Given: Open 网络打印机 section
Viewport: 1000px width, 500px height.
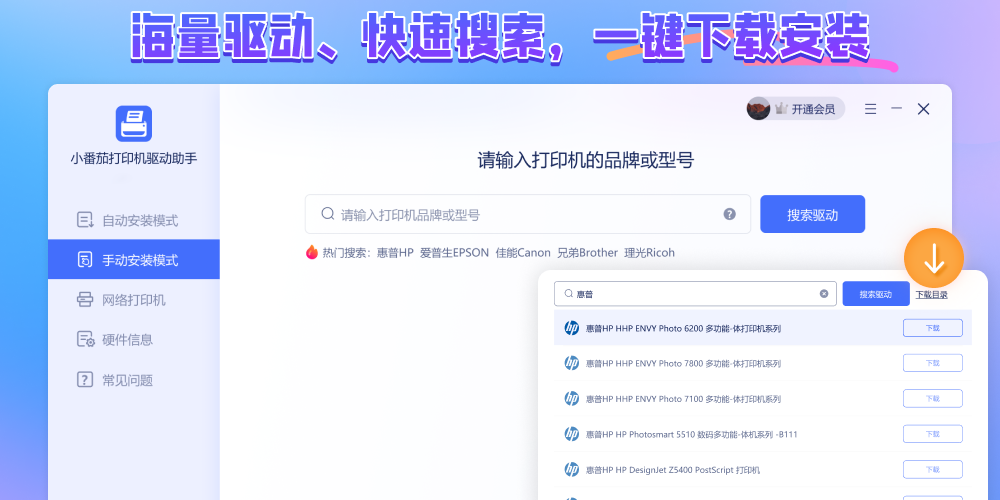Looking at the screenshot, I should [x=134, y=300].
